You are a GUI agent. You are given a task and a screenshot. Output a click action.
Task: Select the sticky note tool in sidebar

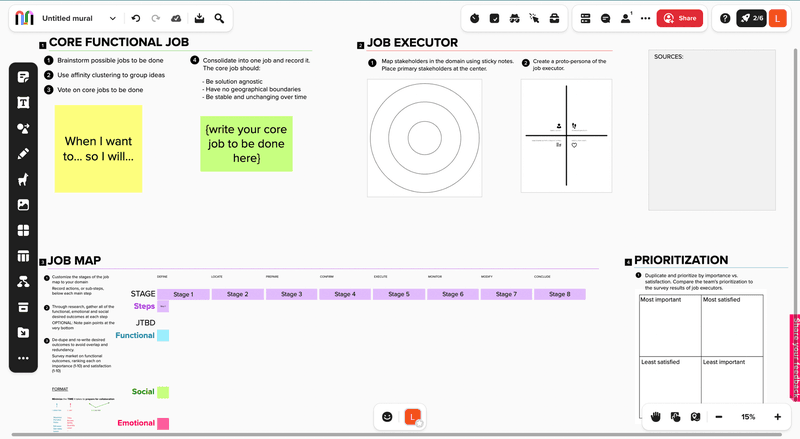pos(23,77)
